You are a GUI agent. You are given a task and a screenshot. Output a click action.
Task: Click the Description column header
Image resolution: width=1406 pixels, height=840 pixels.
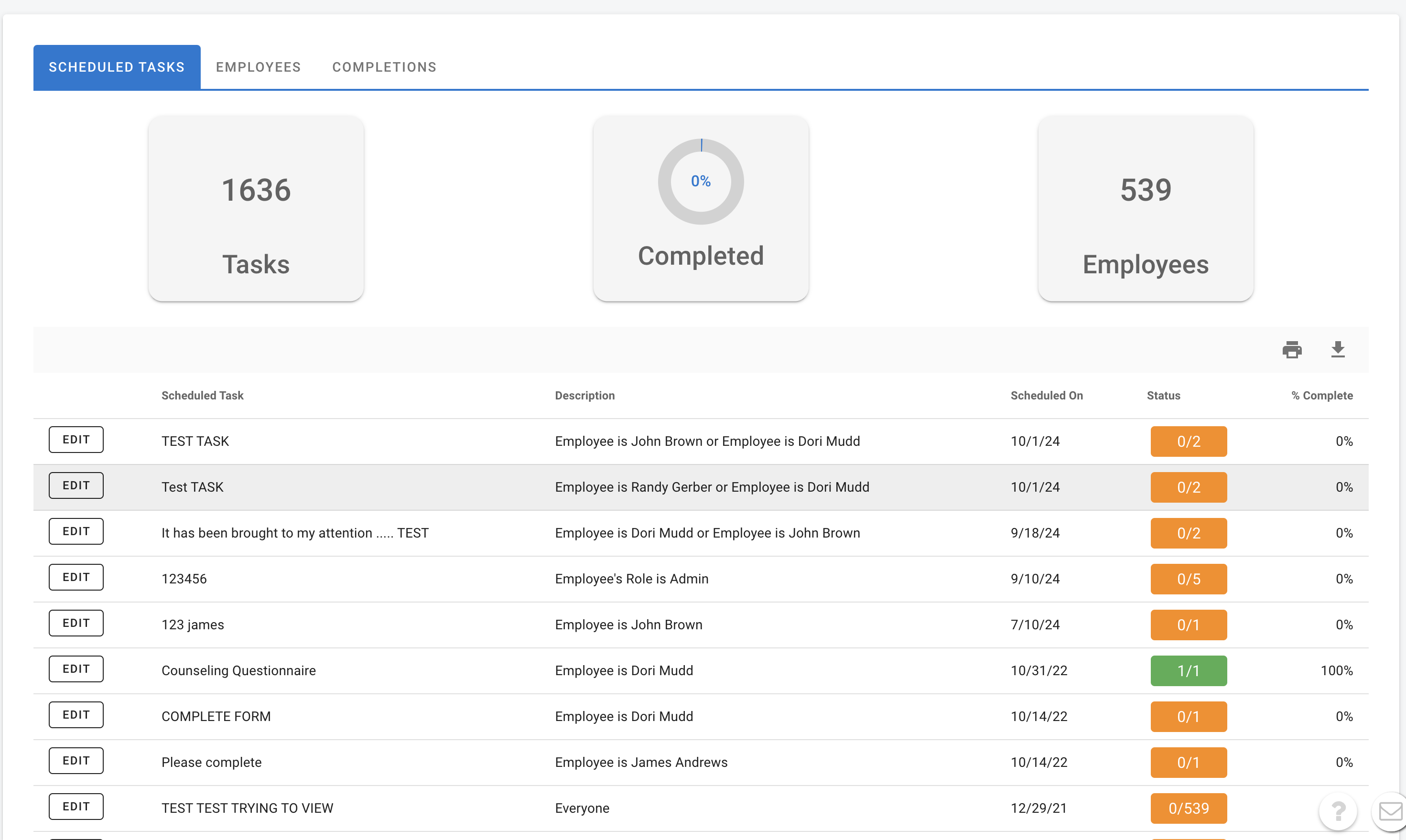(584, 396)
